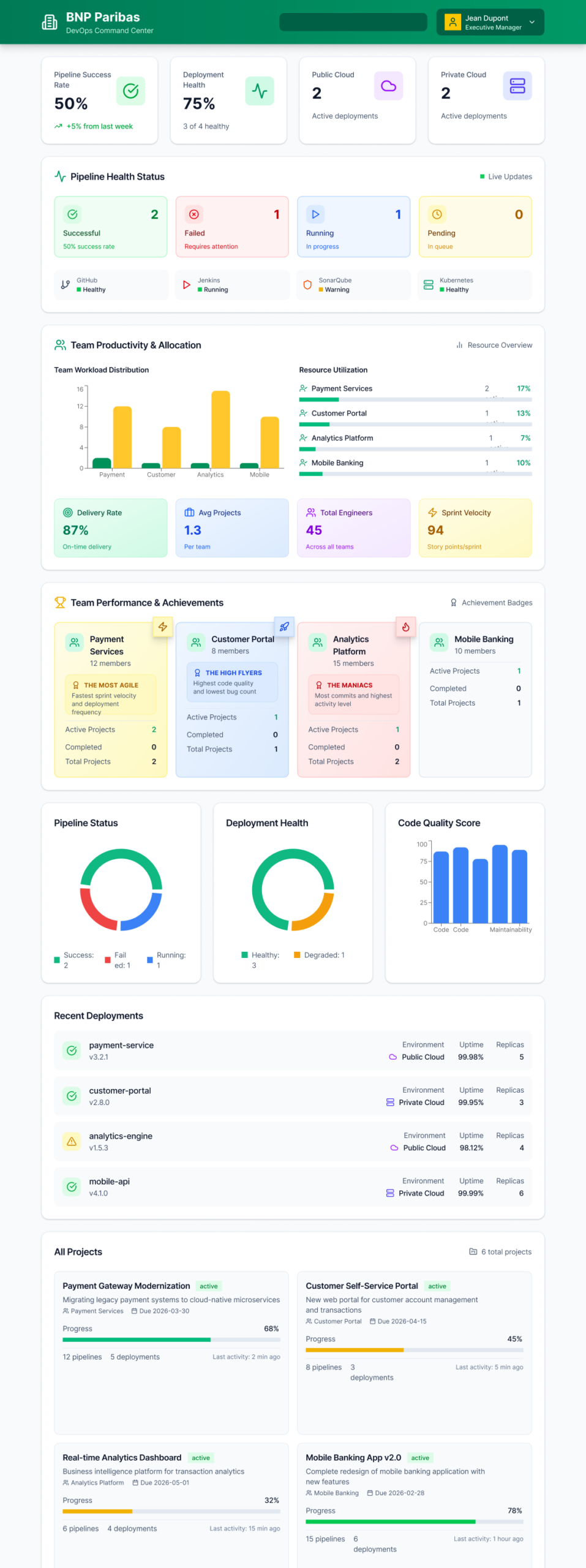Click the Achievement Badges link
The width and height of the screenshot is (586, 1568).
(x=491, y=603)
